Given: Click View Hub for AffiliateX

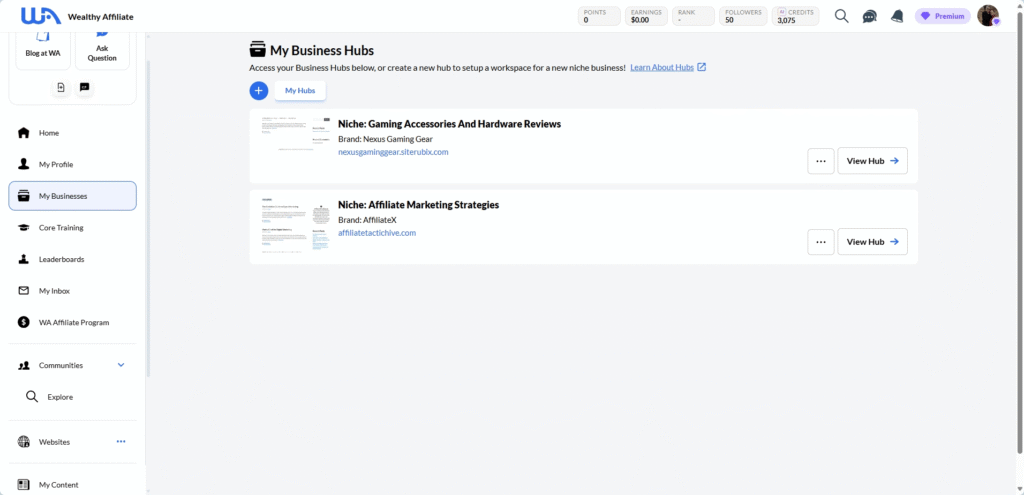Looking at the screenshot, I should pos(872,242).
